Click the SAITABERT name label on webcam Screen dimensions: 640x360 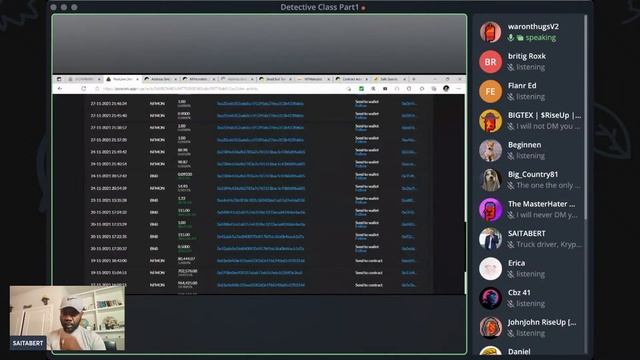pos(28,343)
